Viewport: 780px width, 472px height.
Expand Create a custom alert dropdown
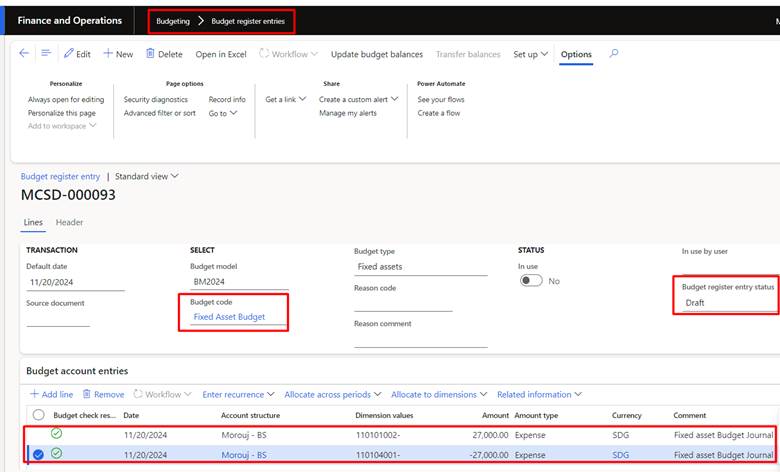pyautogui.click(x=394, y=99)
